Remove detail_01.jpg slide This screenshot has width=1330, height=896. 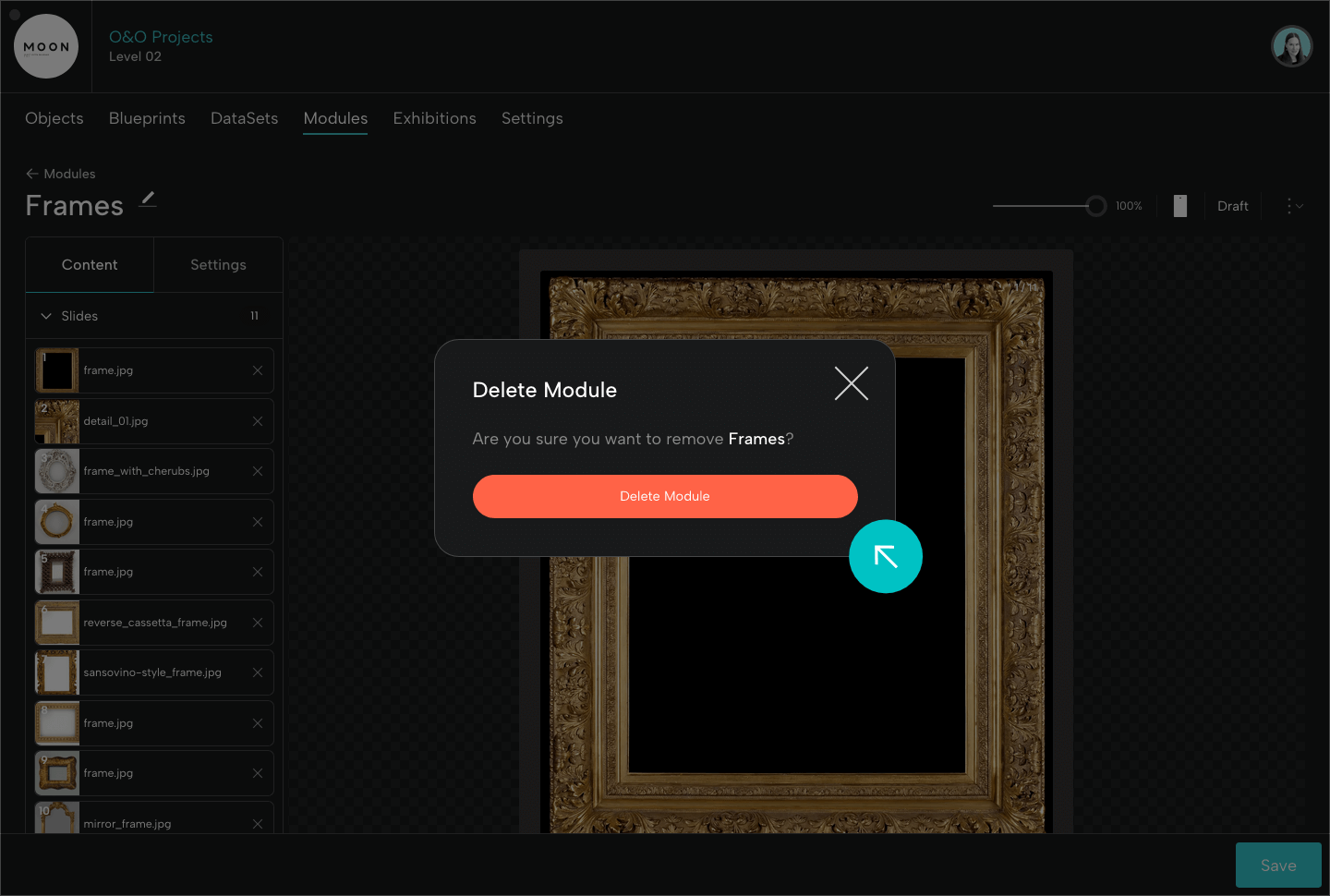[x=258, y=421]
